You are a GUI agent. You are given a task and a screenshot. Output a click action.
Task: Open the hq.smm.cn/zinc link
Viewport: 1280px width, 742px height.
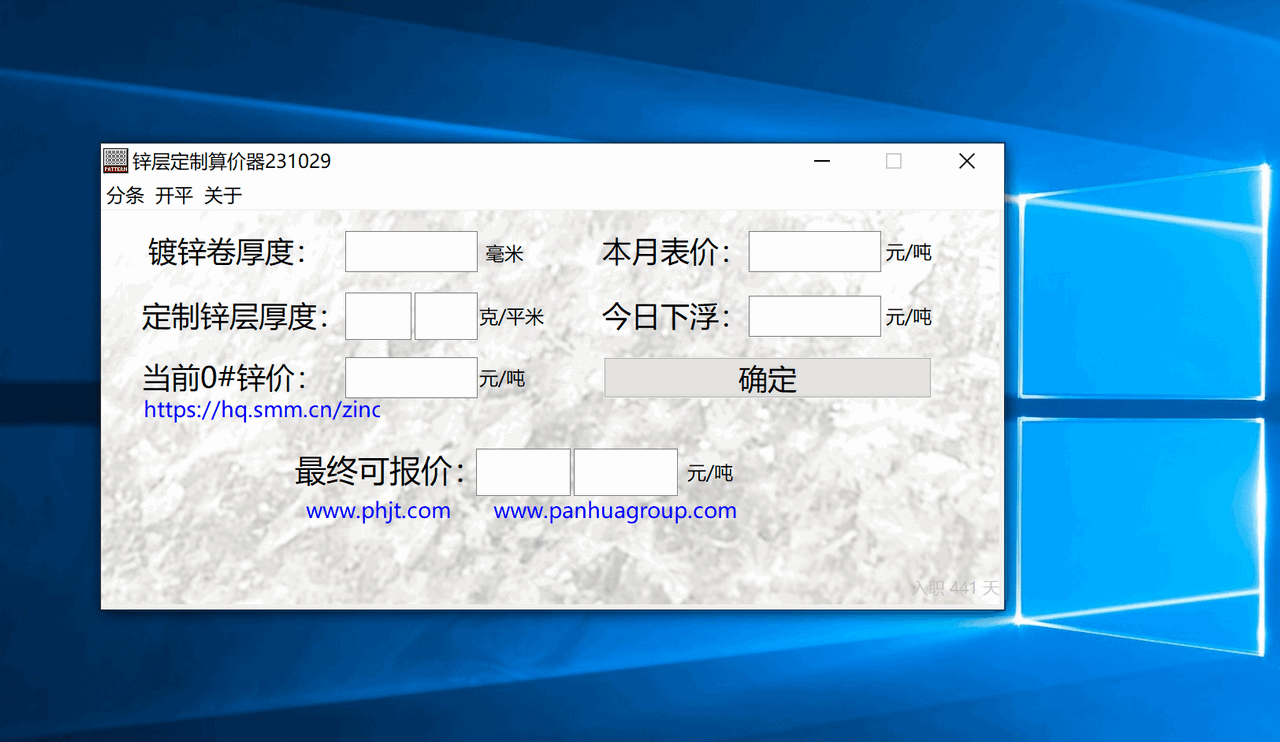(x=262, y=410)
